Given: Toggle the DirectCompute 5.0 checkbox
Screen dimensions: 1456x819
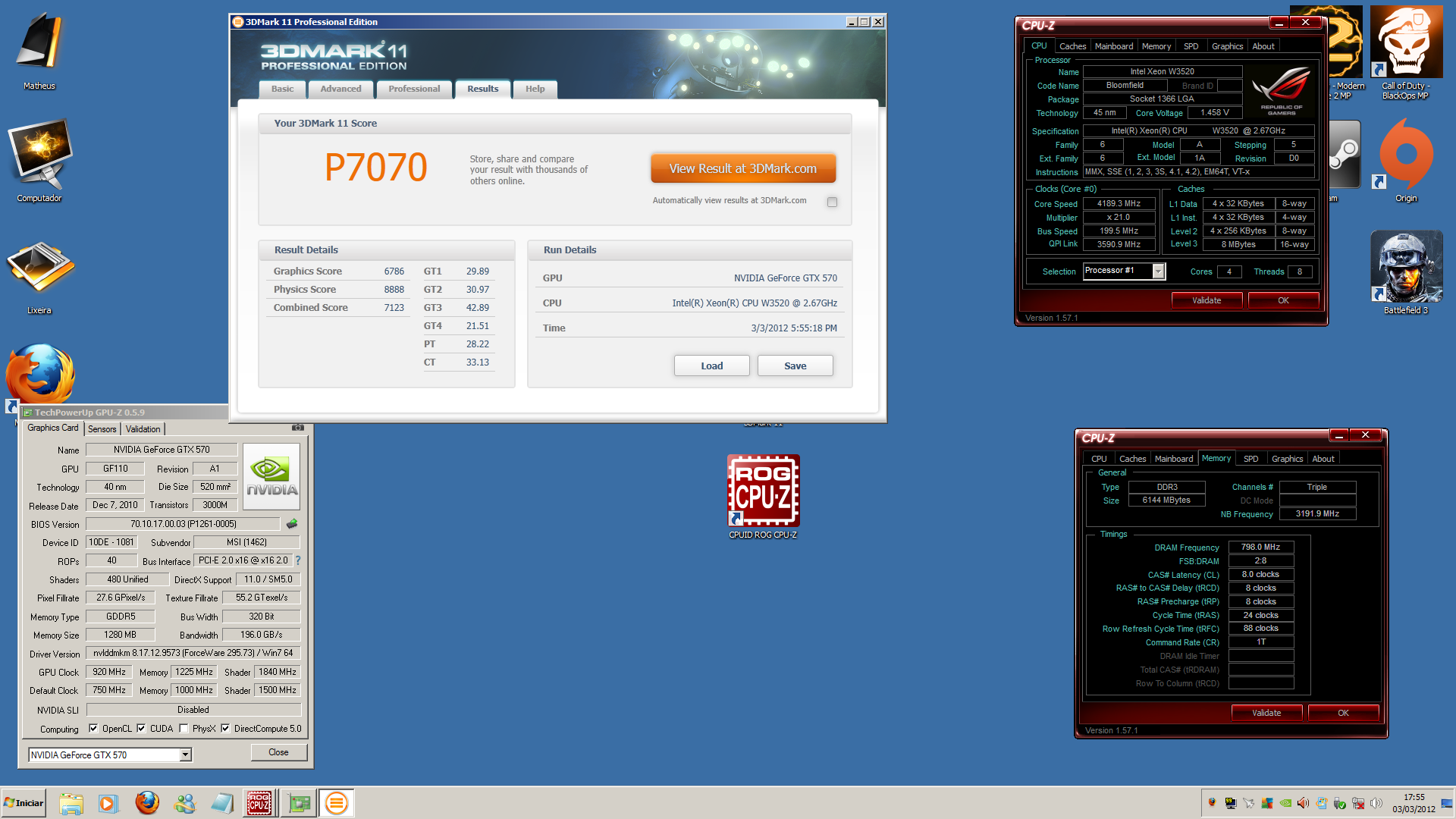Looking at the screenshot, I should click(x=225, y=729).
